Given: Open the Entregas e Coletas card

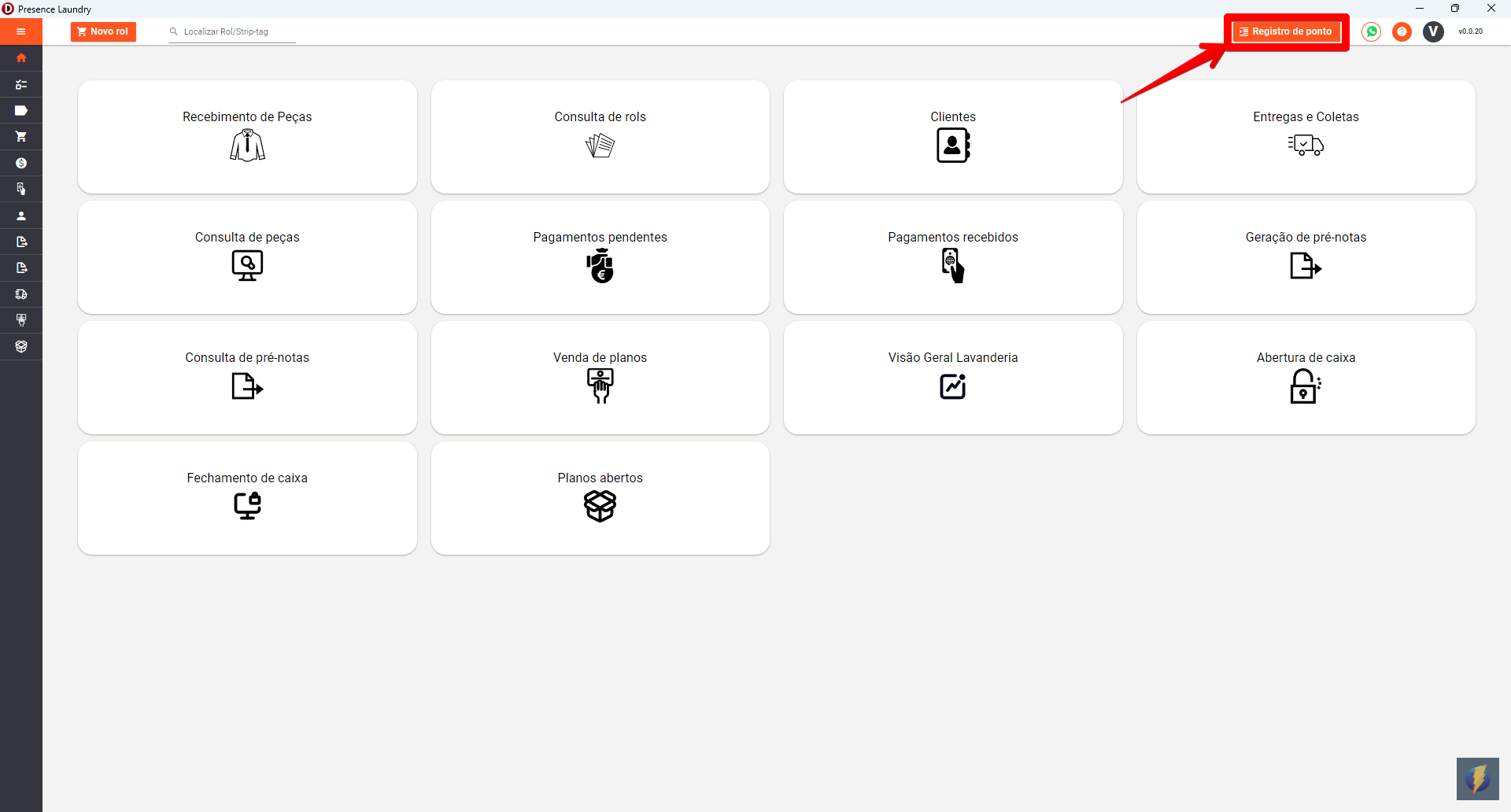Looking at the screenshot, I should [x=1306, y=137].
